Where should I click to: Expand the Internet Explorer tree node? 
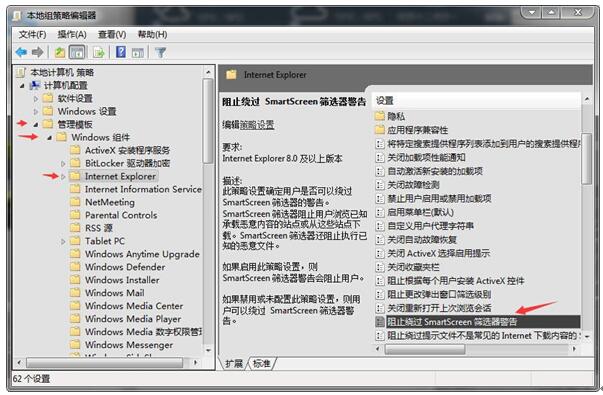[x=63, y=177]
